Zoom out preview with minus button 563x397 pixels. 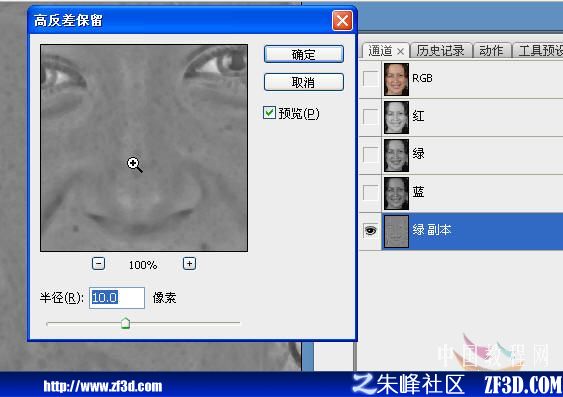coord(98,264)
